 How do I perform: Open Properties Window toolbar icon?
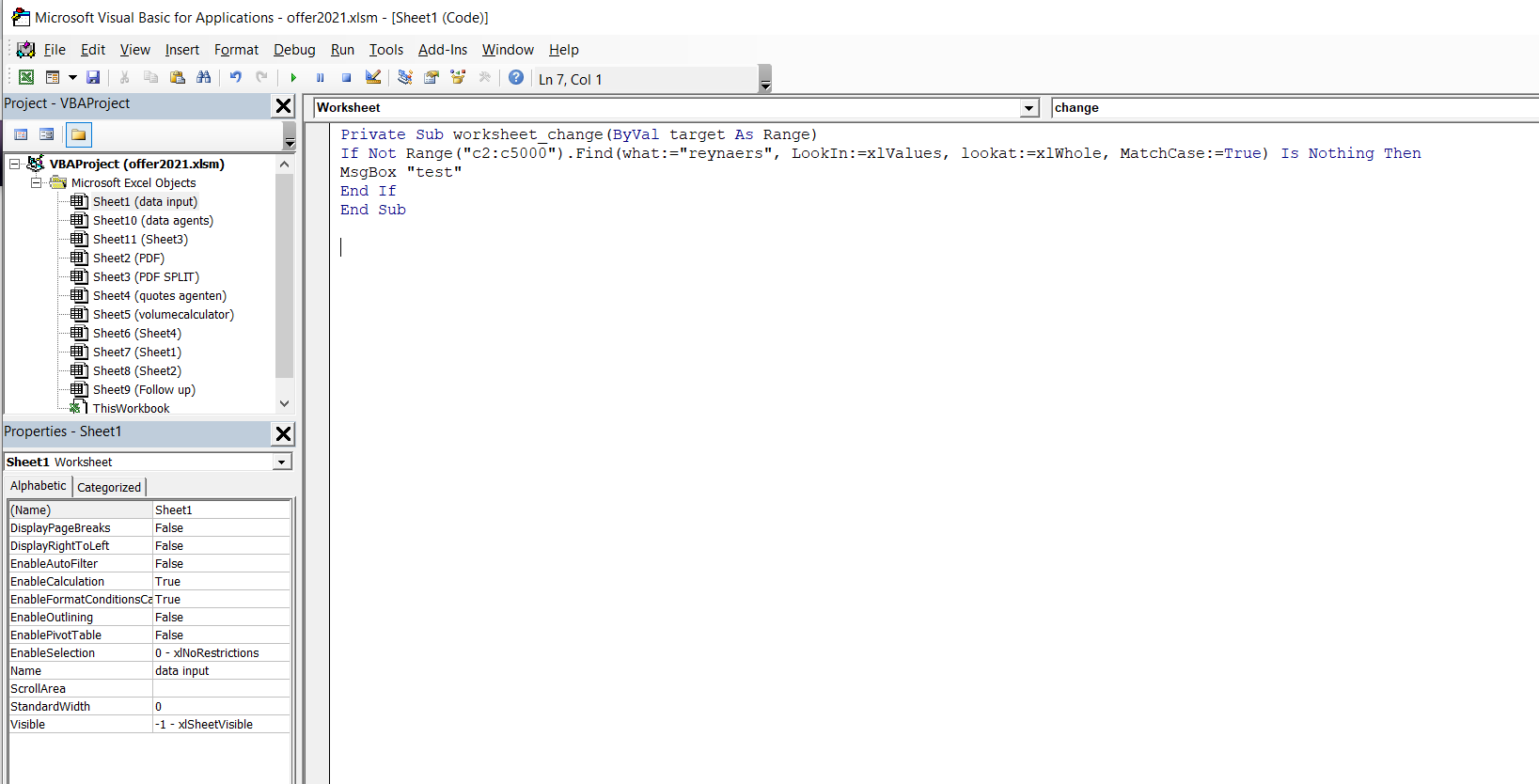pos(432,77)
